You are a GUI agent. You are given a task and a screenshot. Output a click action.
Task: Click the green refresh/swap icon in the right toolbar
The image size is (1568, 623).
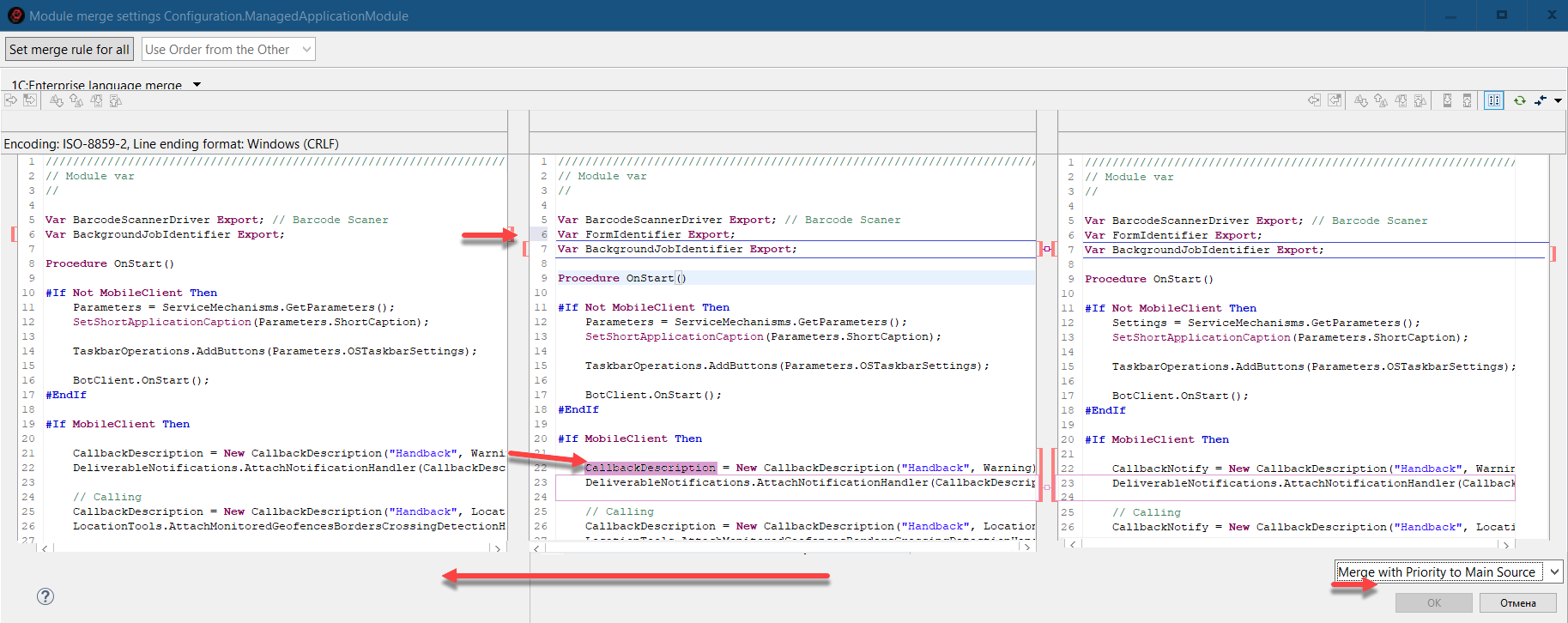1519,100
